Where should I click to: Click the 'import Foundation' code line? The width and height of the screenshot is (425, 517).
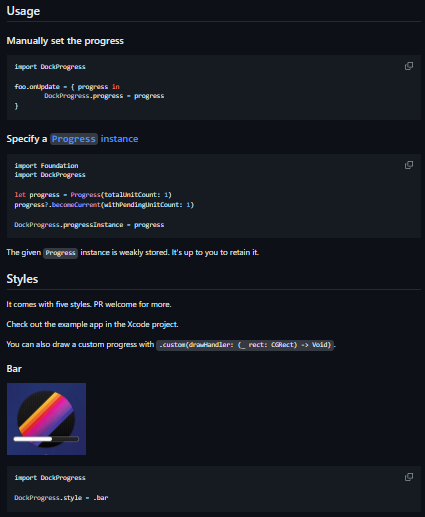click(46, 166)
